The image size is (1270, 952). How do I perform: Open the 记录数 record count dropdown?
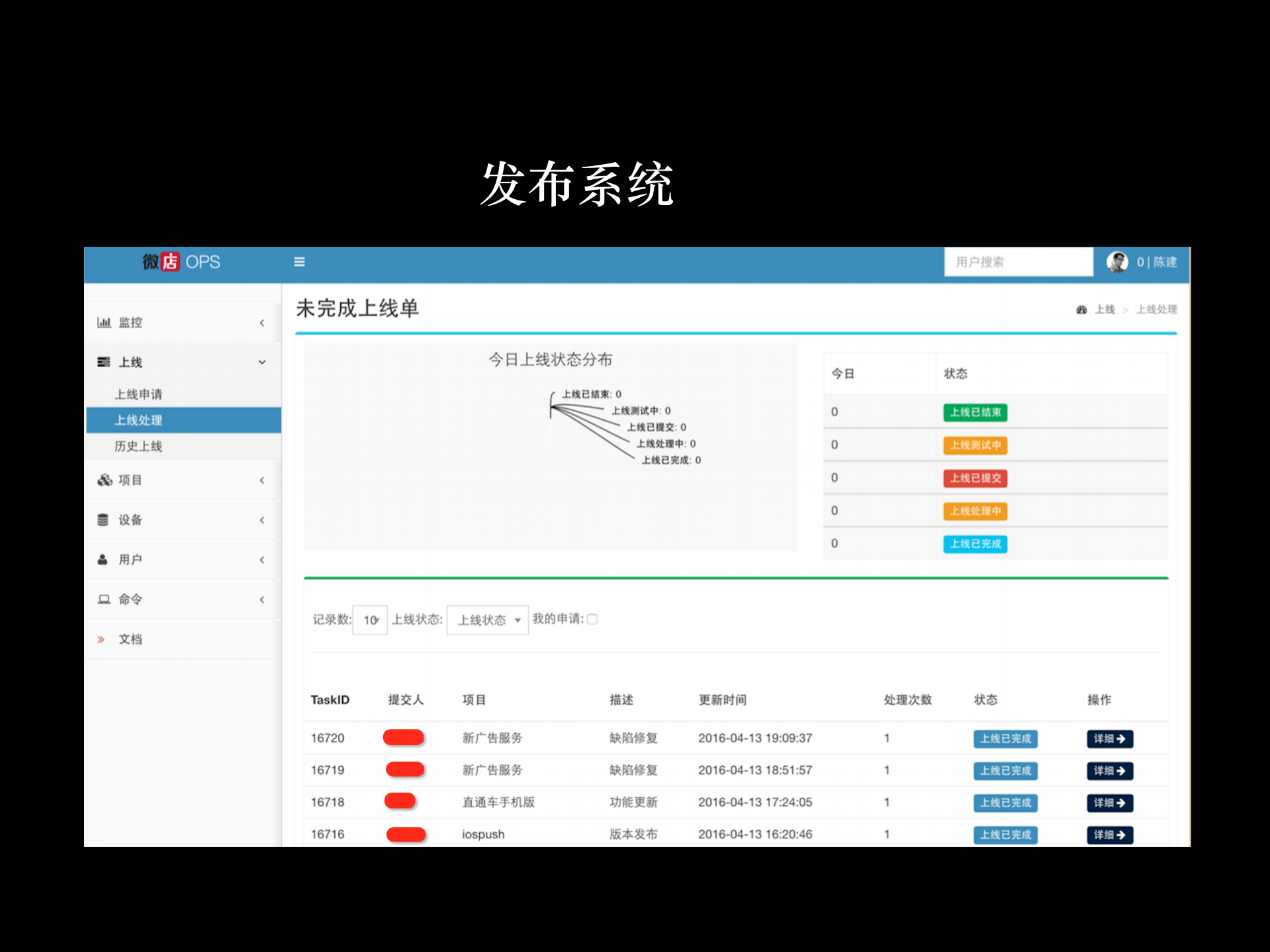(369, 619)
